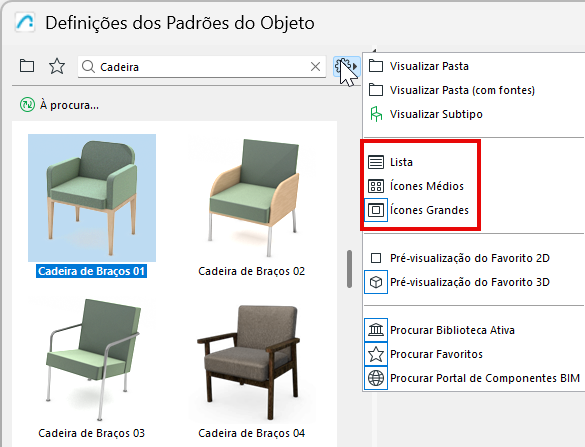The width and height of the screenshot is (585, 447).
Task: Click the Cadeira de Braços 01 label
Action: click(x=91, y=271)
